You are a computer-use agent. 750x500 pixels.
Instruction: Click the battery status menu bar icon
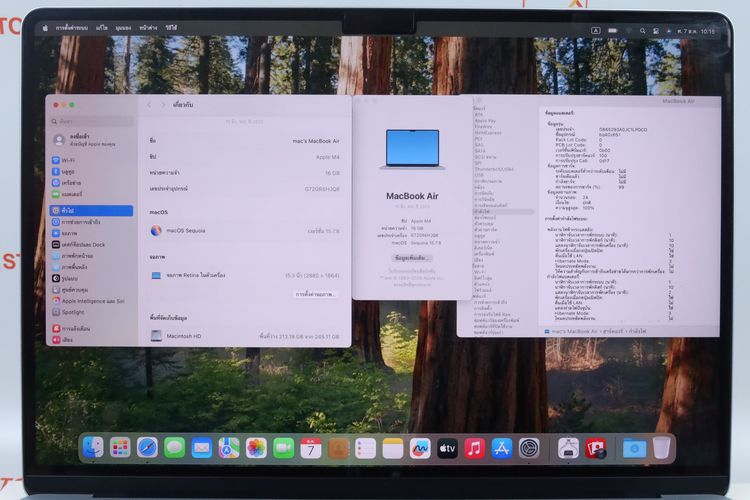[613, 31]
